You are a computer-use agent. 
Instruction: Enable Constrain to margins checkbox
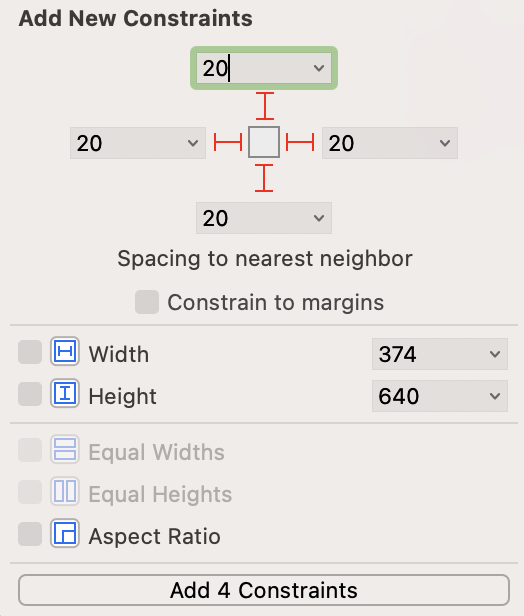147,302
